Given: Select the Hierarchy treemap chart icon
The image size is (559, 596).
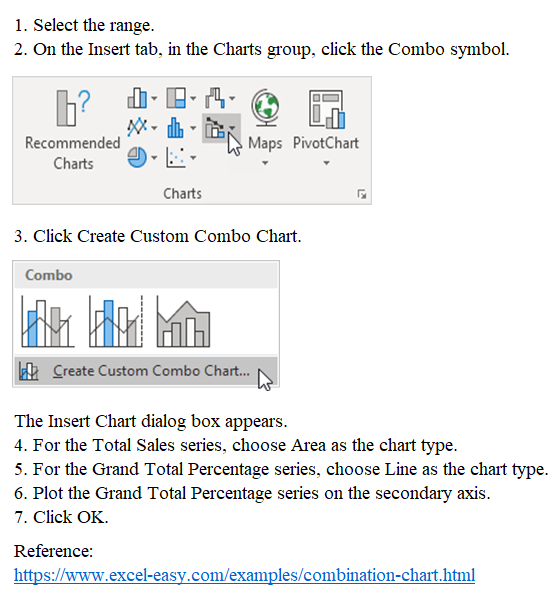Looking at the screenshot, I should pyautogui.click(x=176, y=98).
